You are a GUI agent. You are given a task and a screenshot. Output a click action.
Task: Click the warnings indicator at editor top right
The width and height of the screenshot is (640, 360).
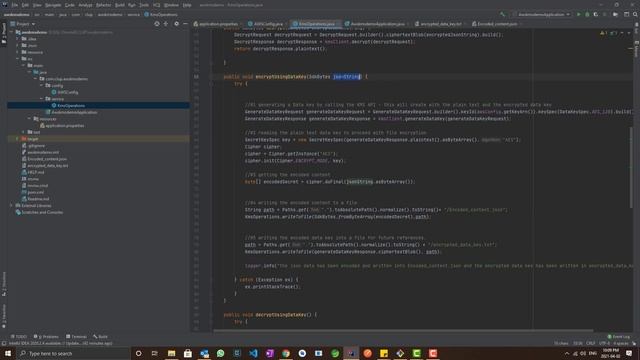point(604,33)
